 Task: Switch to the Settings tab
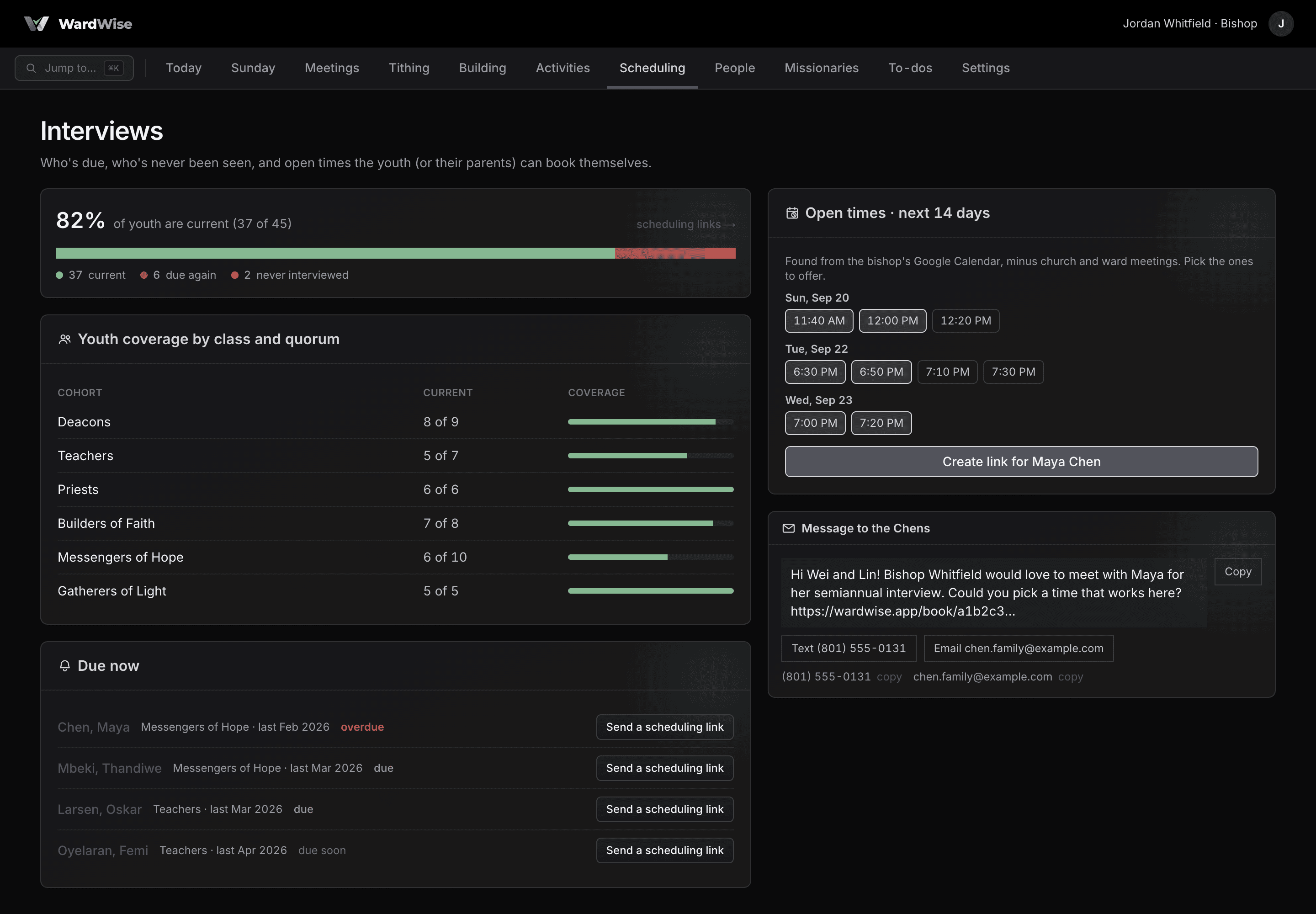[x=986, y=68]
